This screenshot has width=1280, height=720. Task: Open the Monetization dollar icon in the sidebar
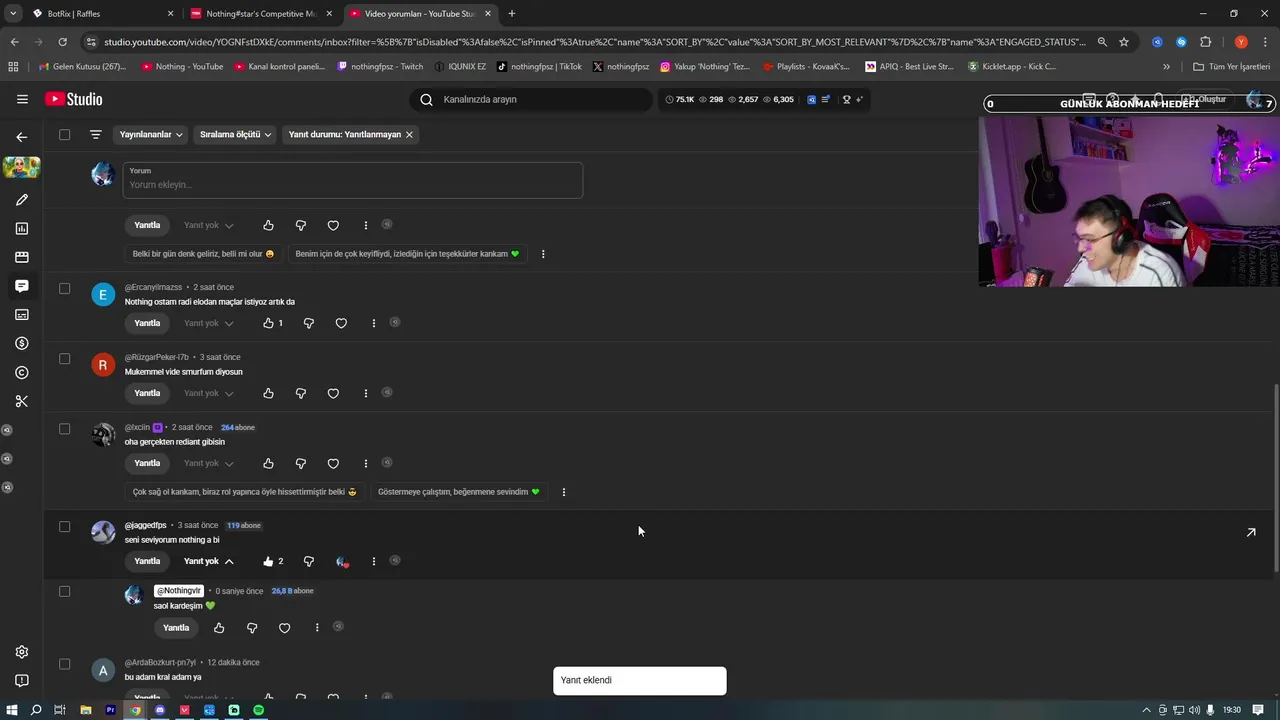tap(22, 343)
